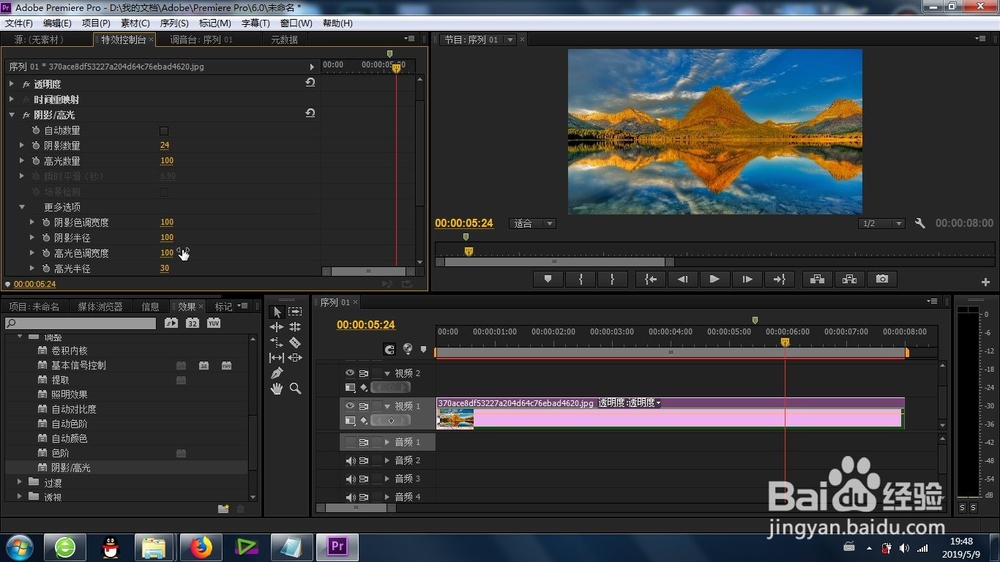The image size is (1000, 562).
Task: Filter effects by YUV
Action: coord(214,323)
